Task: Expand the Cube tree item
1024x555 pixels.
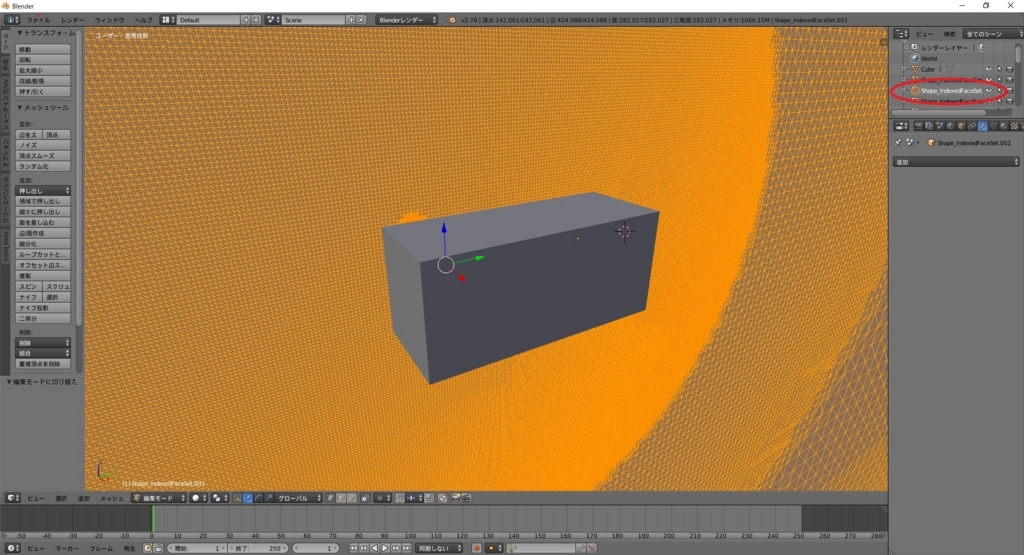Action: tap(904, 69)
